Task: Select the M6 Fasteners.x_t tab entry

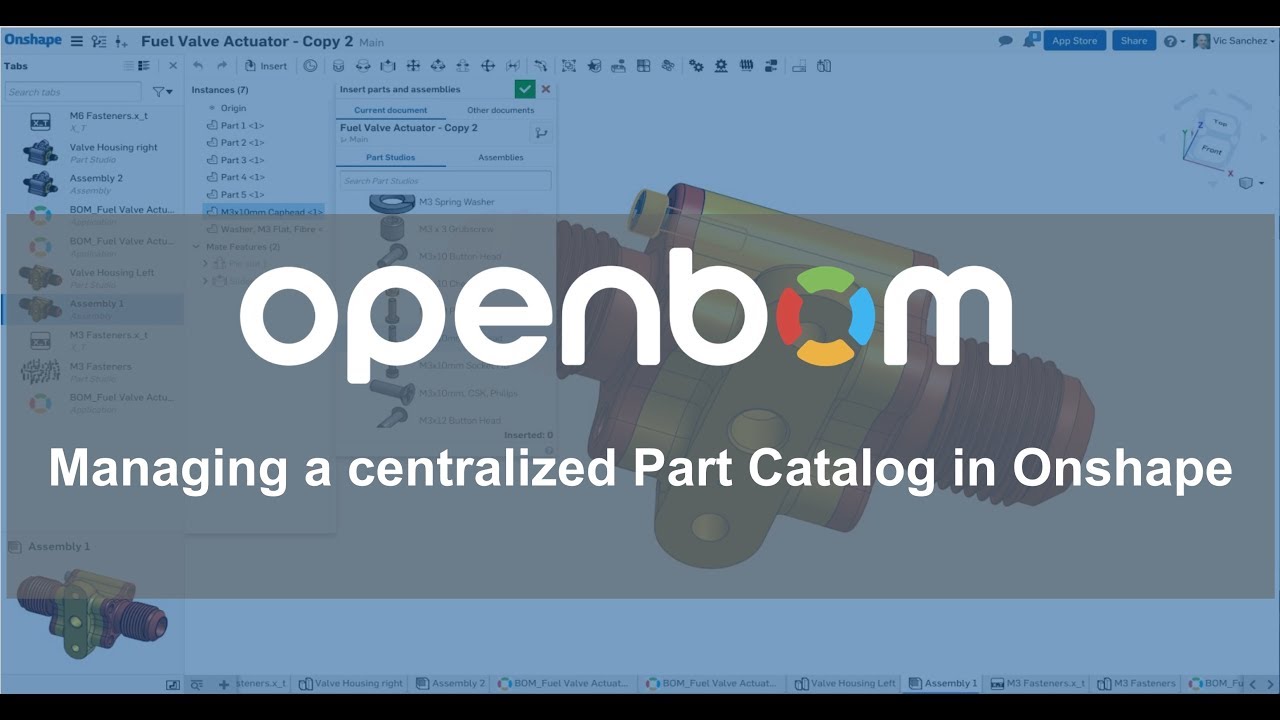Action: (92, 121)
